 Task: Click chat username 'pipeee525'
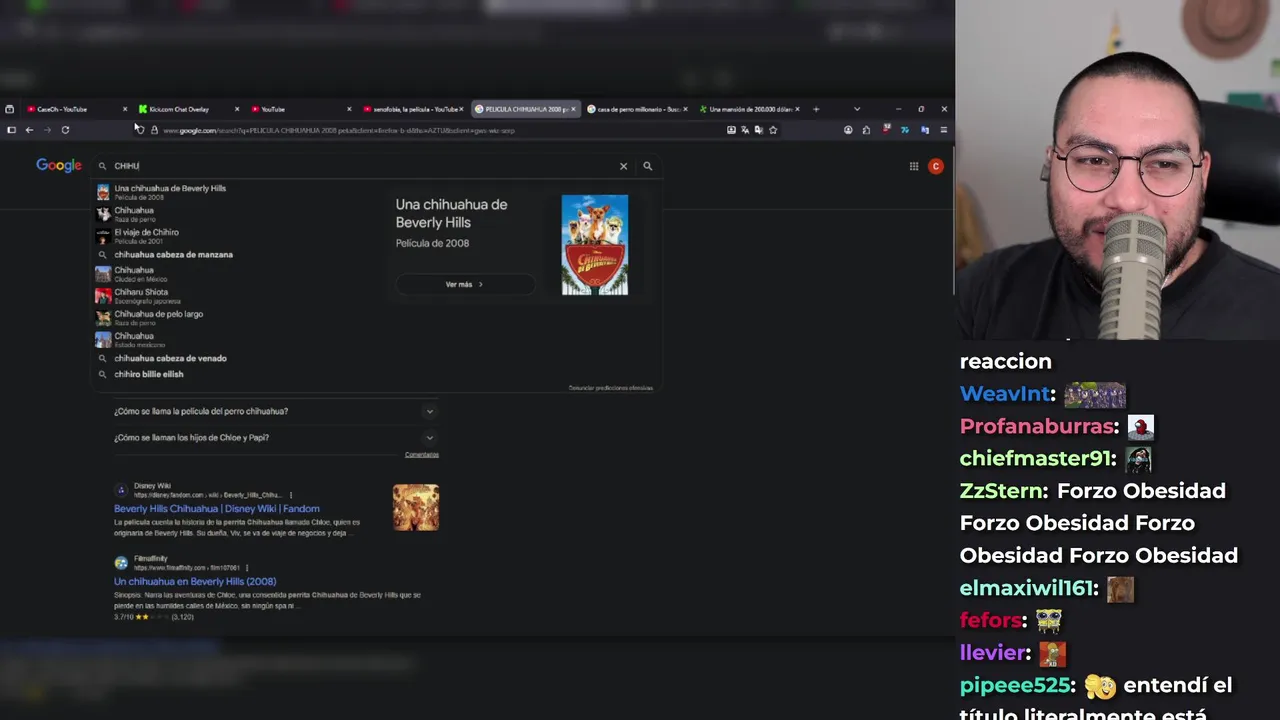pyautogui.click(x=1014, y=685)
